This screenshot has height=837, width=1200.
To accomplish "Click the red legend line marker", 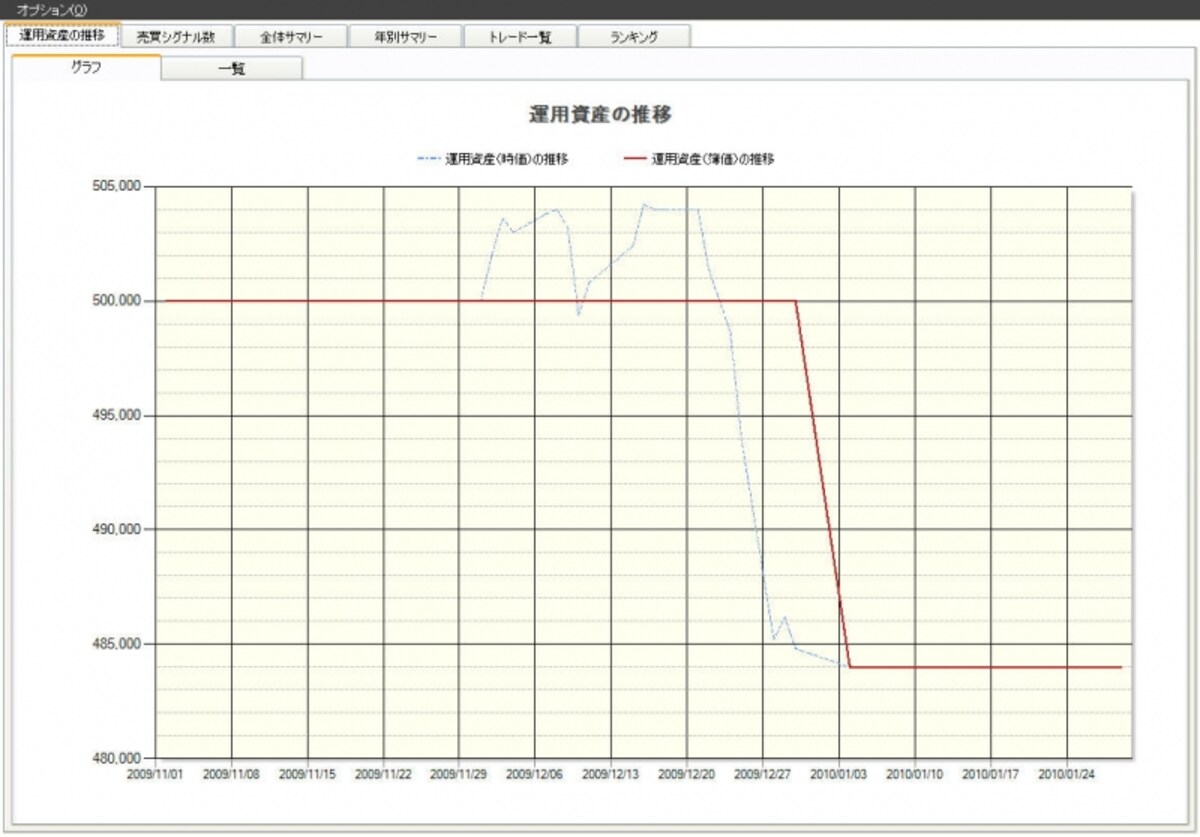I will pyautogui.click(x=634, y=158).
